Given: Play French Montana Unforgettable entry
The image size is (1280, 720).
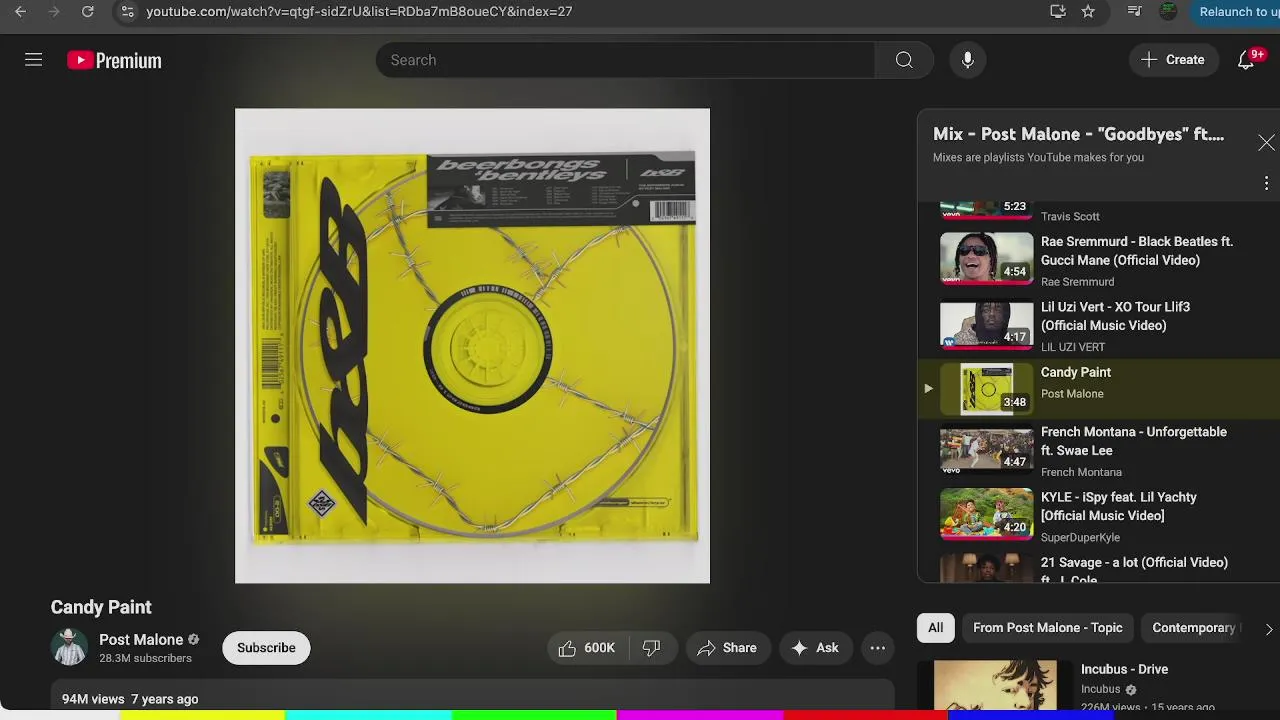Looking at the screenshot, I should tap(1098, 451).
